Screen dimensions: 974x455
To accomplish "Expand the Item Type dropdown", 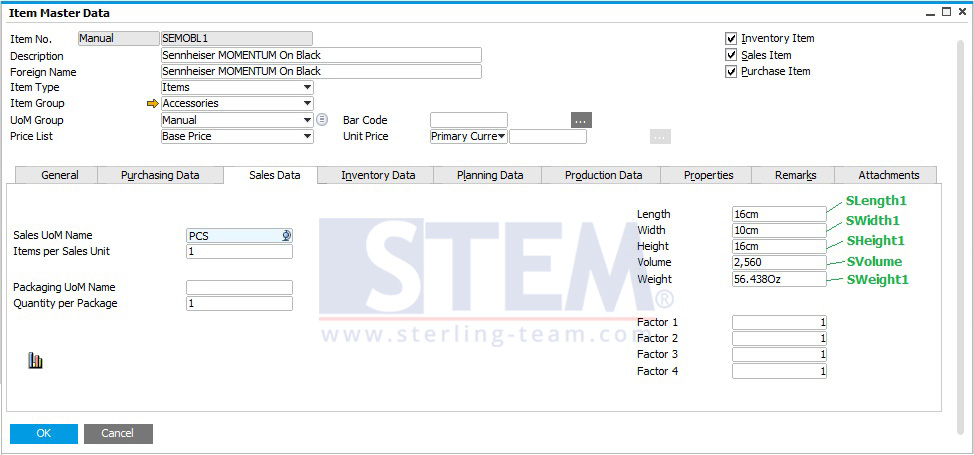I will click(307, 88).
